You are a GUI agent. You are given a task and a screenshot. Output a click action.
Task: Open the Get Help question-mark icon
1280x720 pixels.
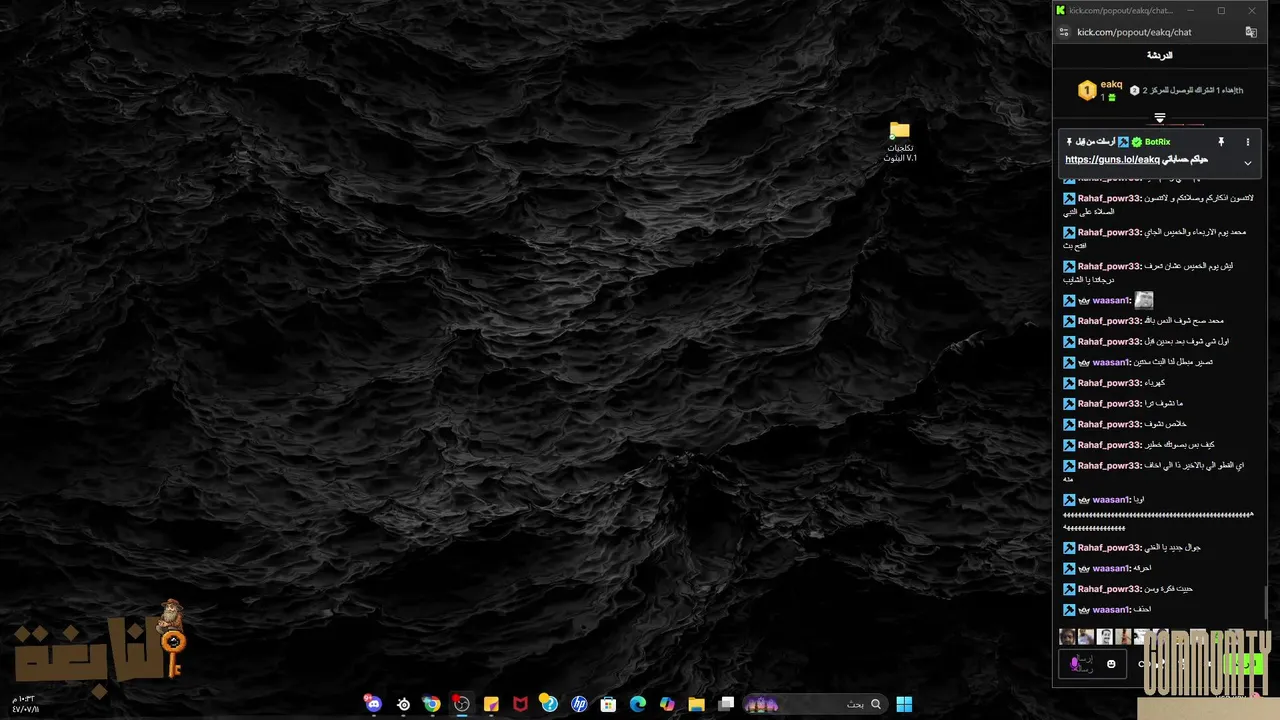point(549,704)
